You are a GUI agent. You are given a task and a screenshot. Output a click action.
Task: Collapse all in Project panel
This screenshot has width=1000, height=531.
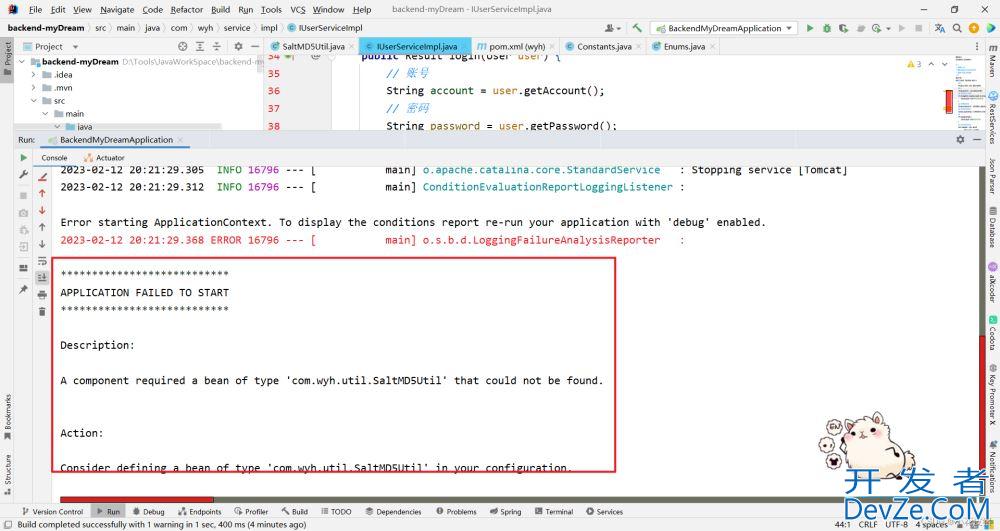pyautogui.click(x=217, y=47)
